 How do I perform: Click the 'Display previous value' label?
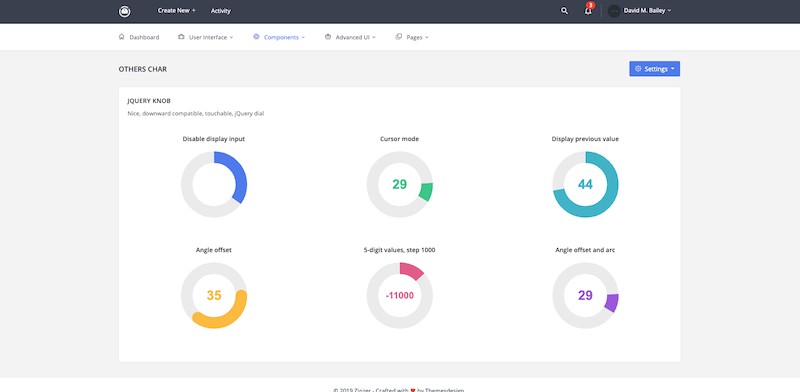pyautogui.click(x=585, y=139)
